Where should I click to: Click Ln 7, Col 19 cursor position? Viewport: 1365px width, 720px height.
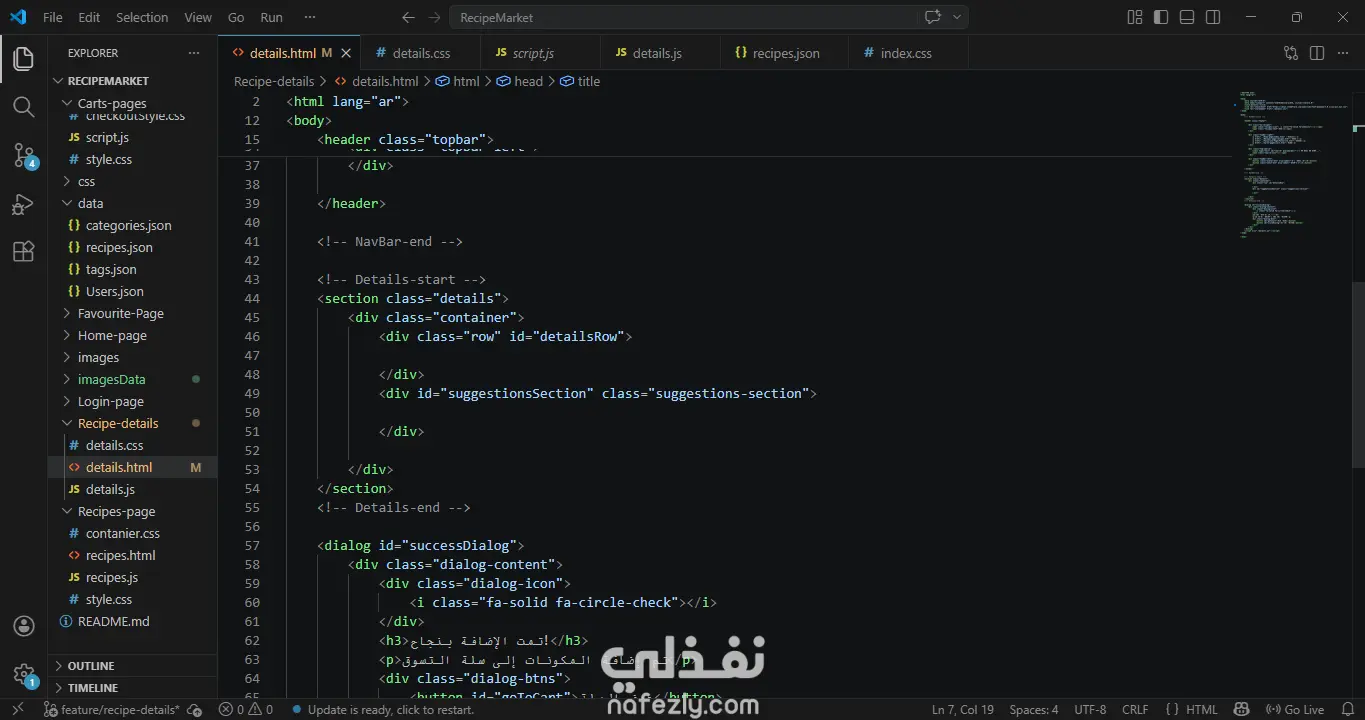click(x=962, y=710)
